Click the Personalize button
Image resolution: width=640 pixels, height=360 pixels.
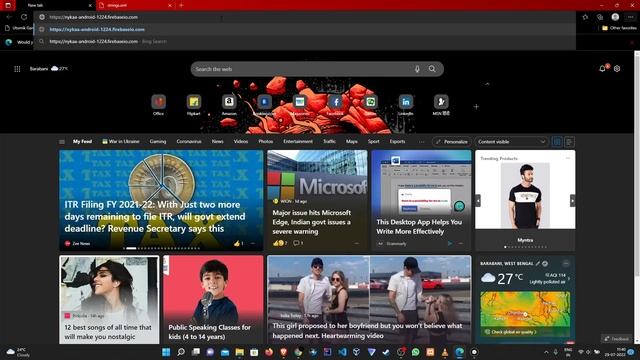point(452,142)
